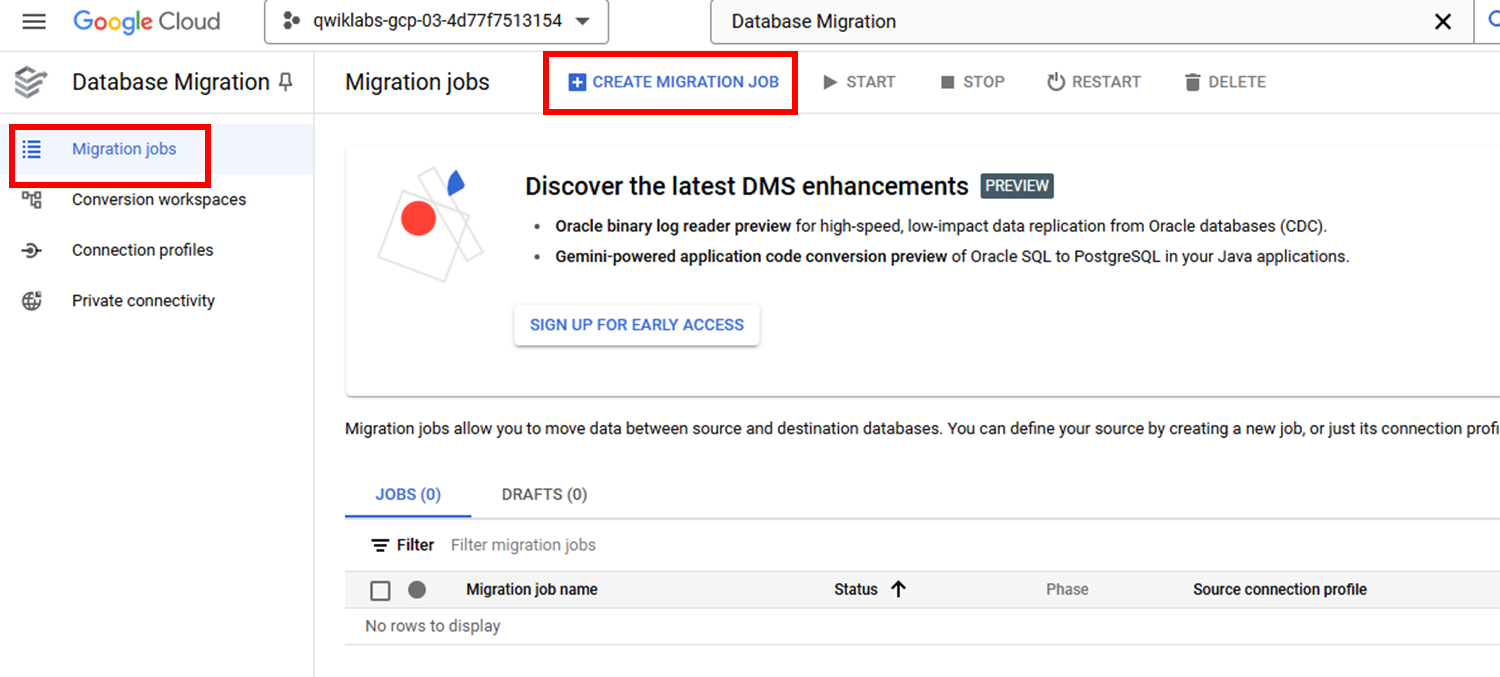
Task: Switch to the DRAFTS (0) tab
Action: [x=544, y=494]
